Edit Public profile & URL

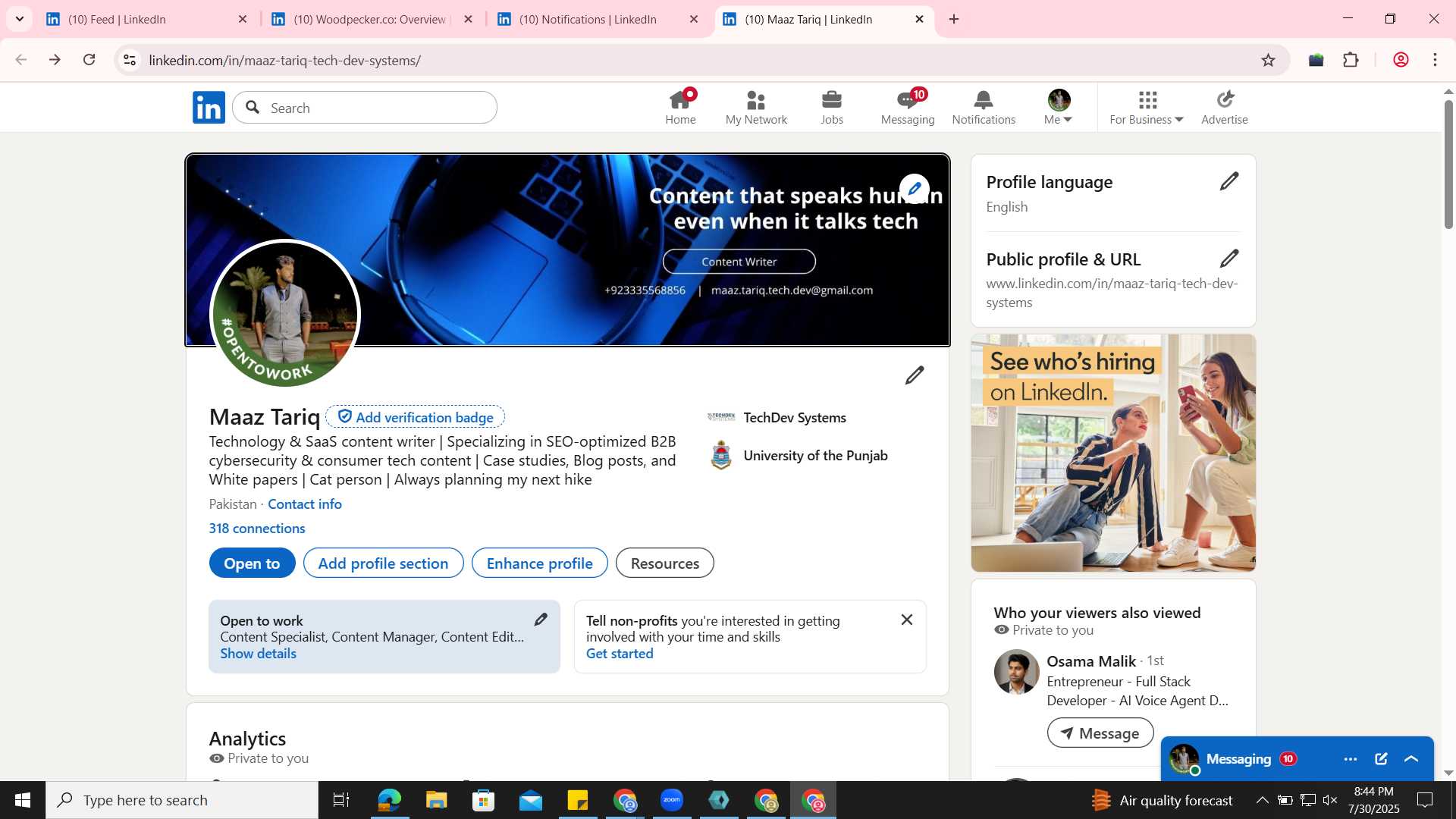(x=1229, y=259)
